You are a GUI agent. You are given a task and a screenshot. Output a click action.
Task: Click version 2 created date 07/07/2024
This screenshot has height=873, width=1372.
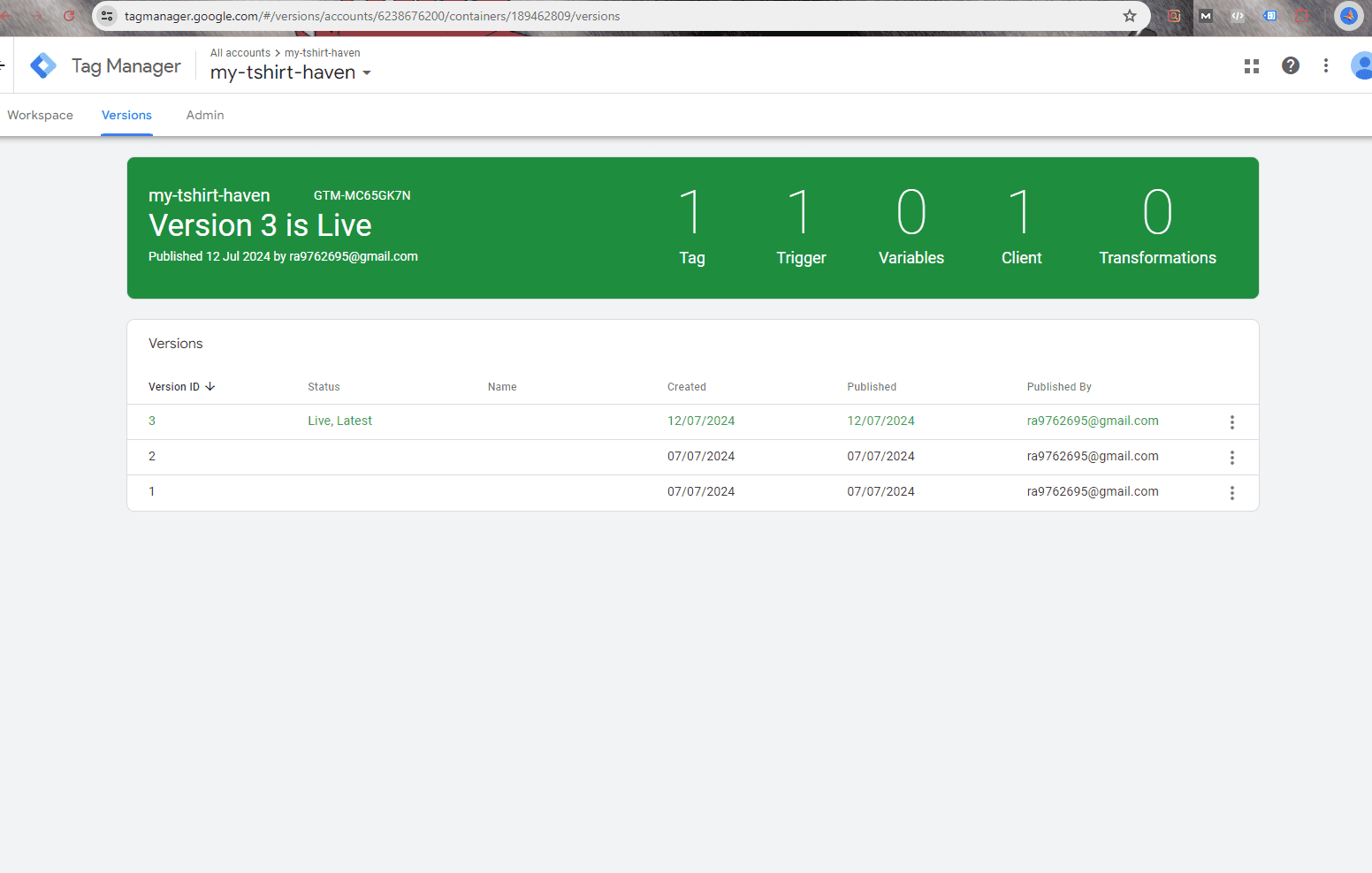pyautogui.click(x=701, y=456)
